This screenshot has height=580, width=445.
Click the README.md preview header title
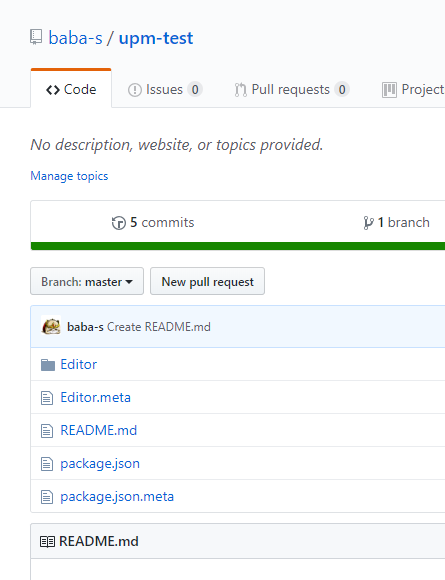[99, 541]
